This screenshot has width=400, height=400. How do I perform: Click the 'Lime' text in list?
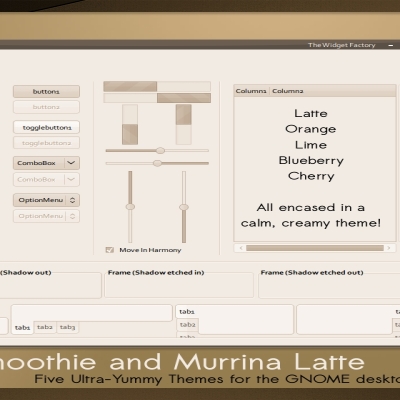click(x=311, y=145)
